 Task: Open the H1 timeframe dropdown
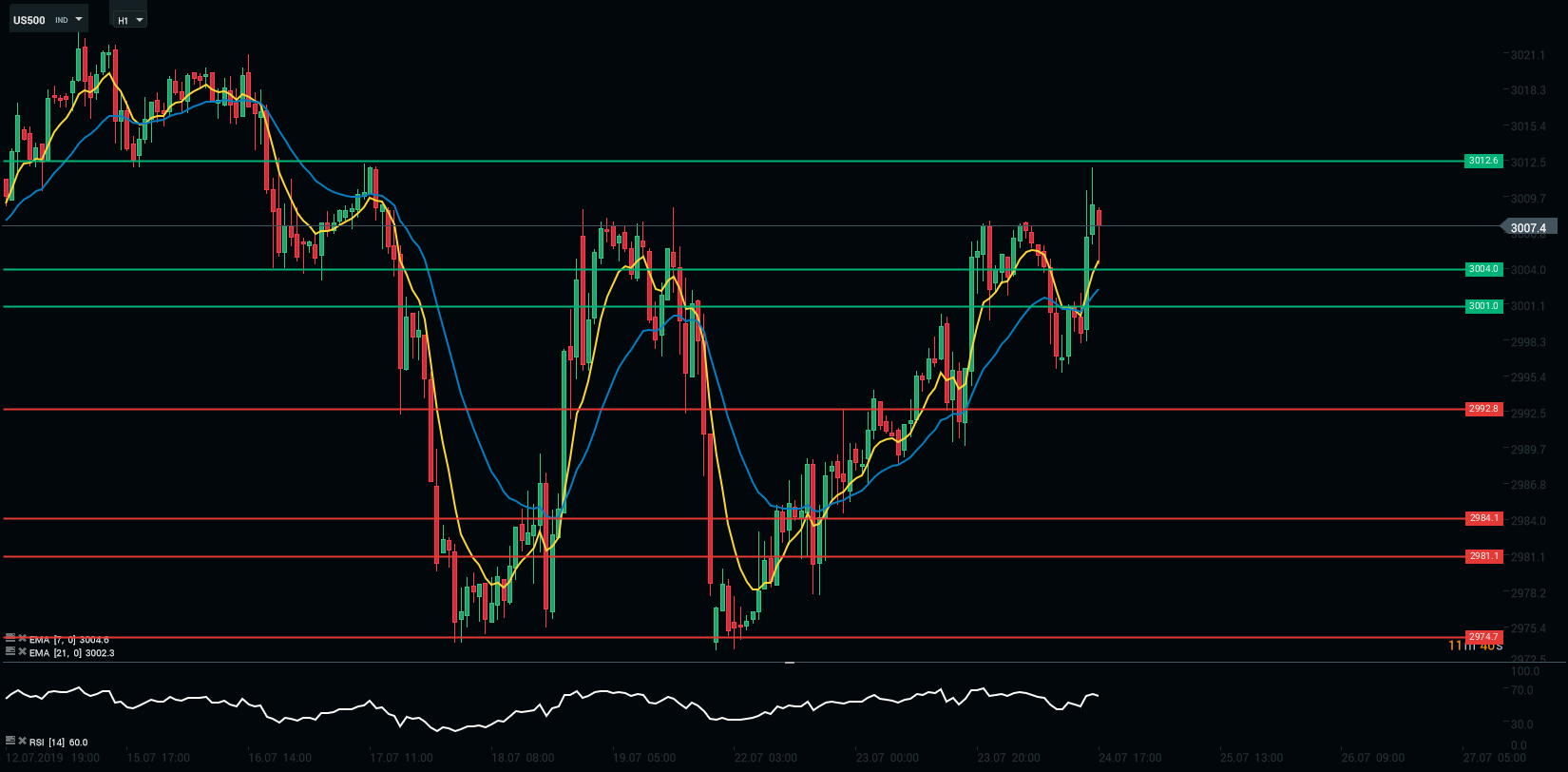point(129,19)
